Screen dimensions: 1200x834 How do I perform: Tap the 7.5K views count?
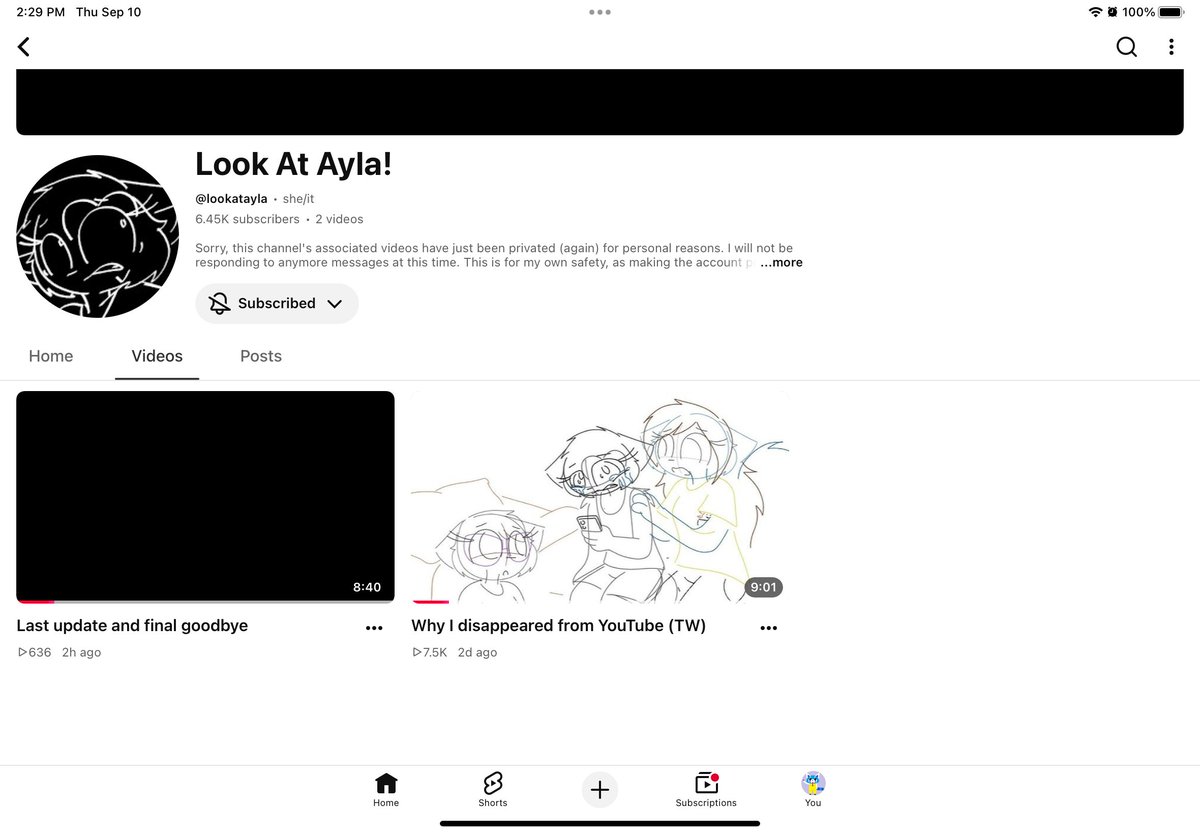(x=429, y=652)
